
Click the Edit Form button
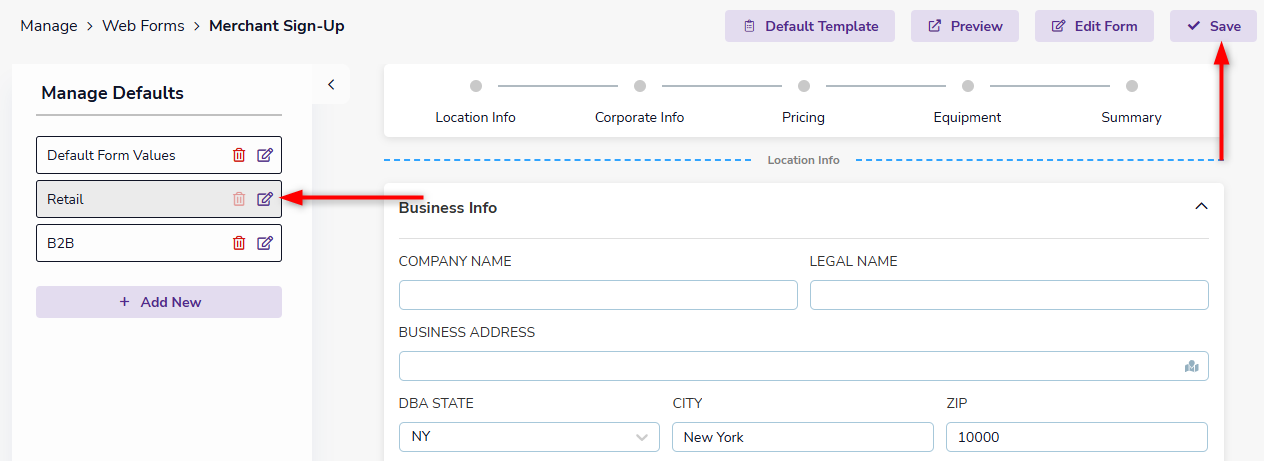pyautogui.click(x=1094, y=26)
